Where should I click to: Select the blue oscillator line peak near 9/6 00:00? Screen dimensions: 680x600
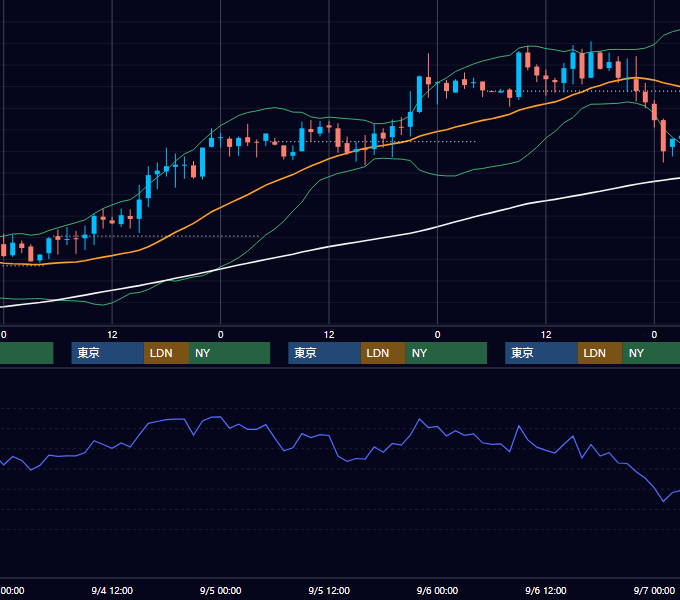pyautogui.click(x=419, y=419)
